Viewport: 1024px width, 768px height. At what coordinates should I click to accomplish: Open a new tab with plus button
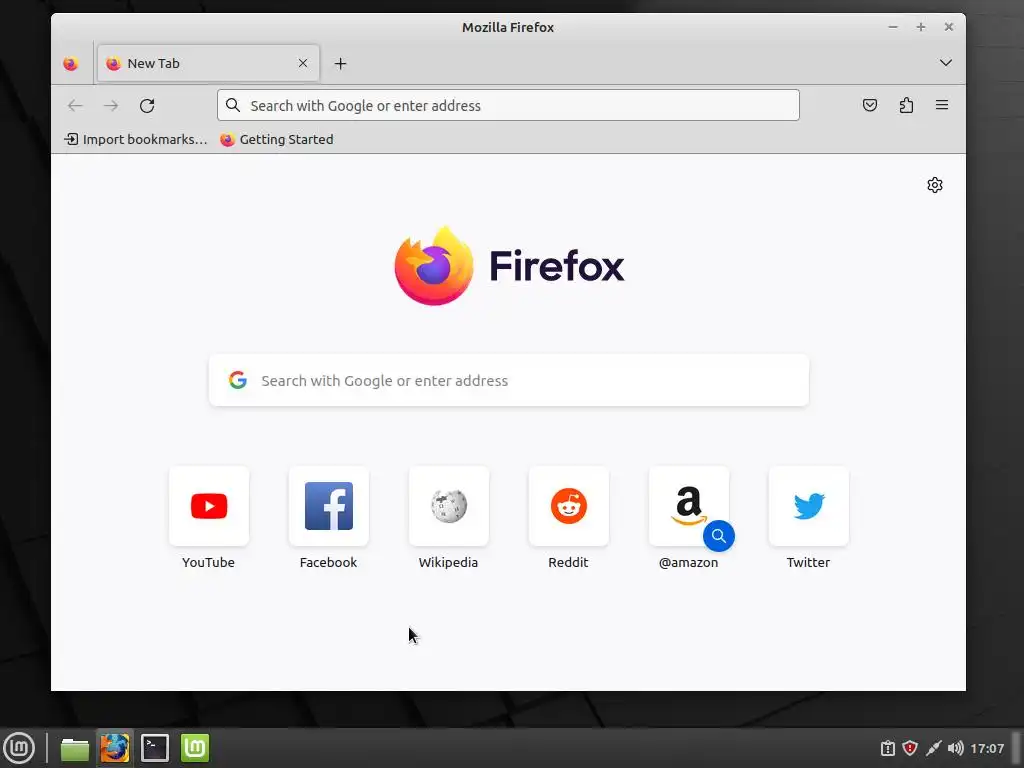coord(340,63)
